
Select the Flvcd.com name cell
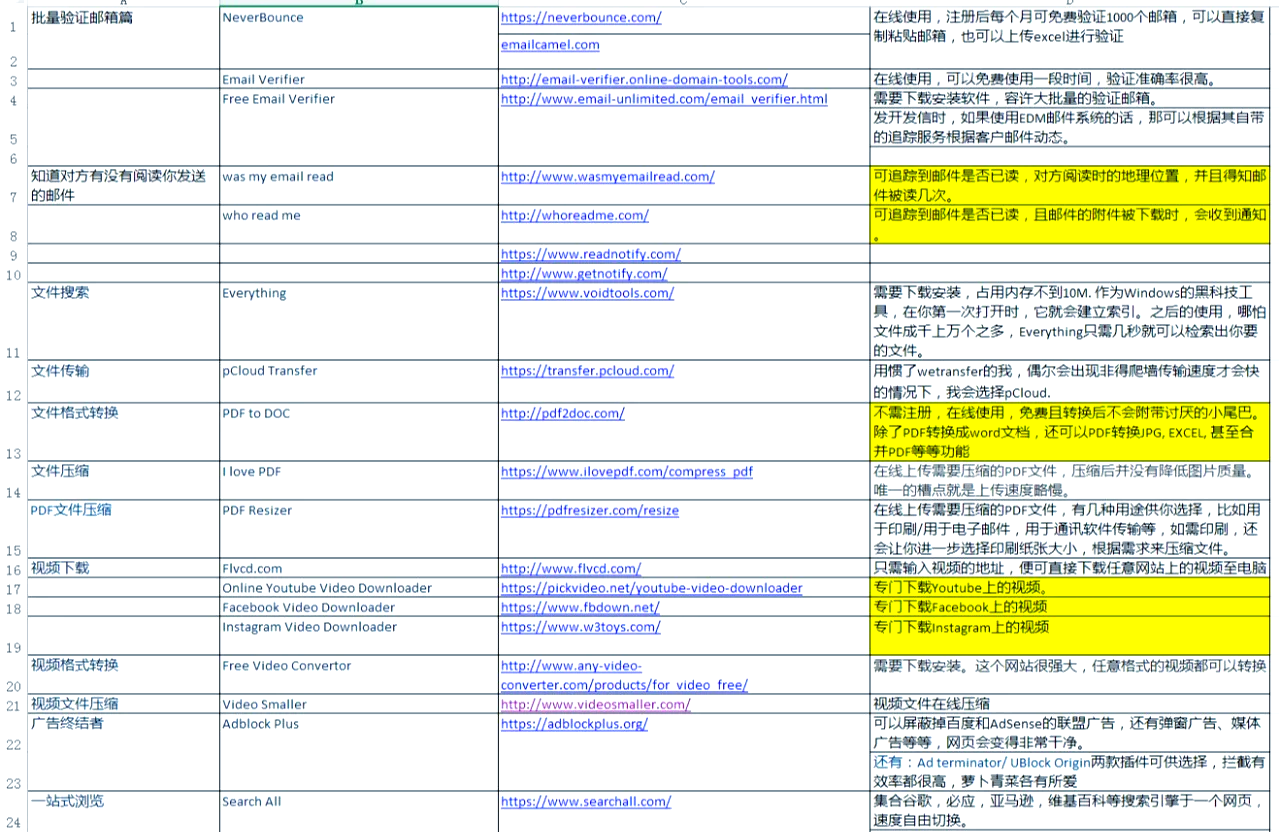(359, 569)
